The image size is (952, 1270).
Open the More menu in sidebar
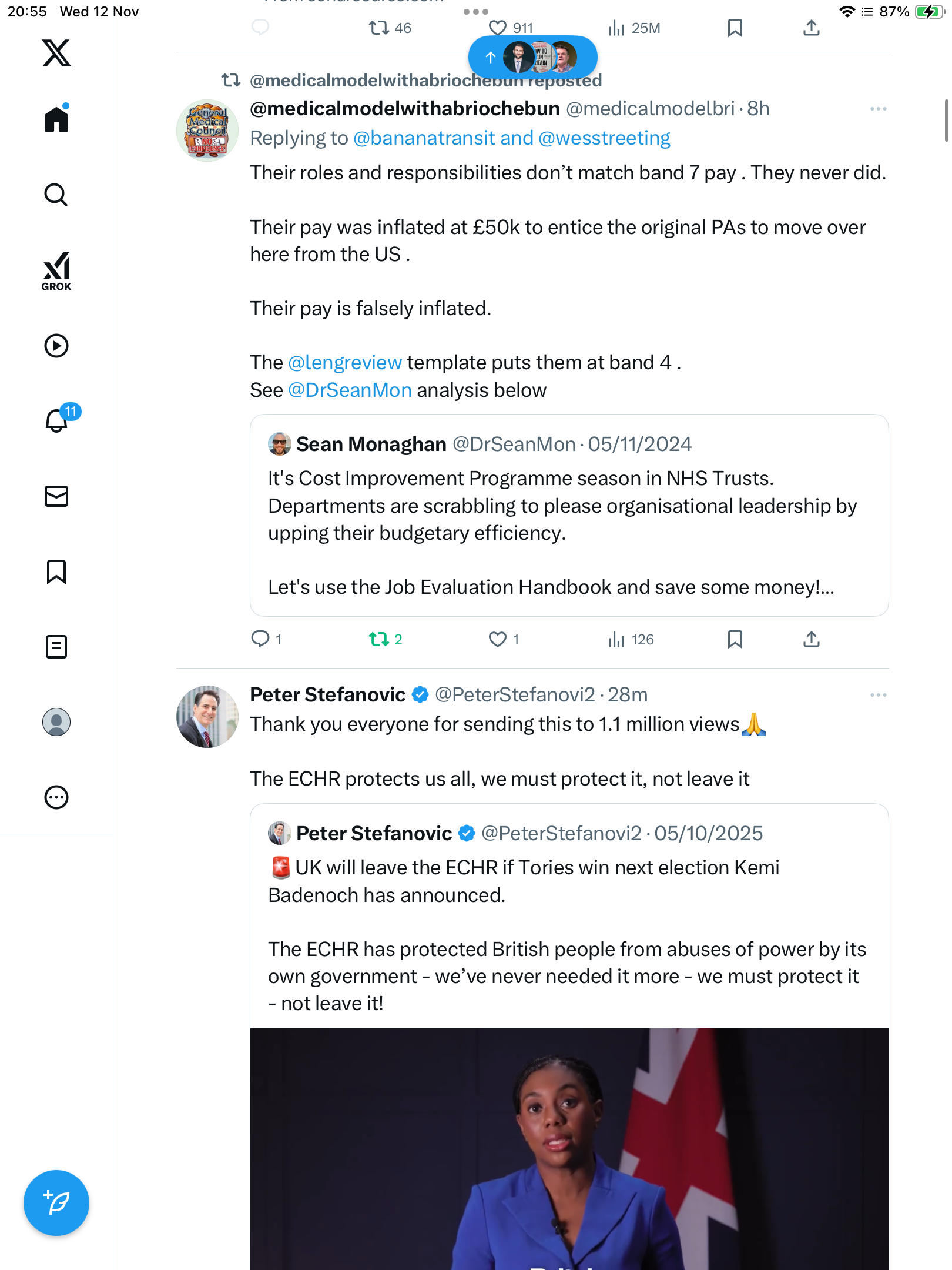click(56, 797)
